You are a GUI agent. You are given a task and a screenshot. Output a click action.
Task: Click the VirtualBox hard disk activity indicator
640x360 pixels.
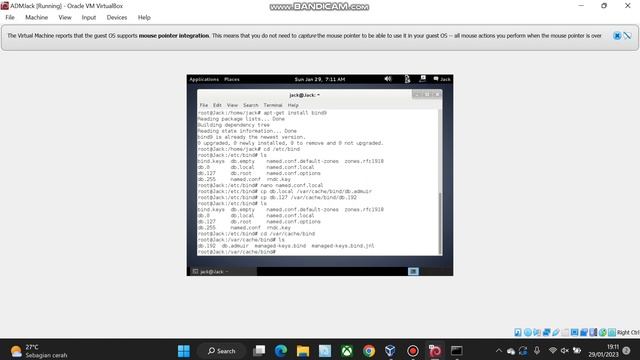[518, 333]
